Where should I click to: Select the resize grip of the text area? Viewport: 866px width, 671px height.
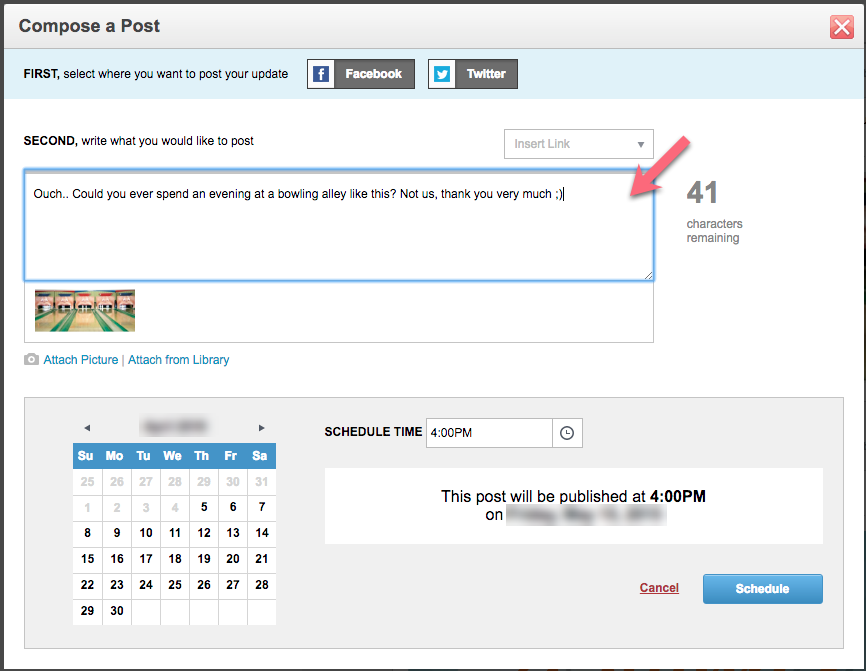point(648,275)
